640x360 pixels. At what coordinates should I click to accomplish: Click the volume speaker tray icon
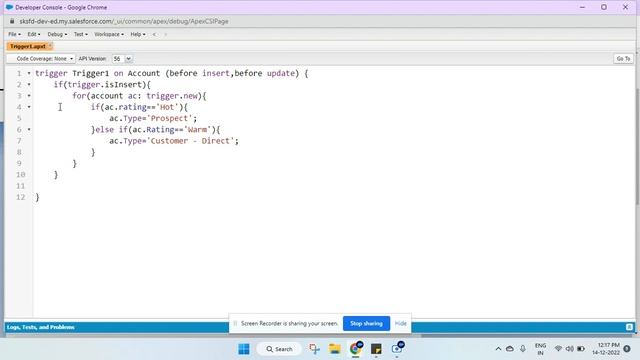point(569,349)
